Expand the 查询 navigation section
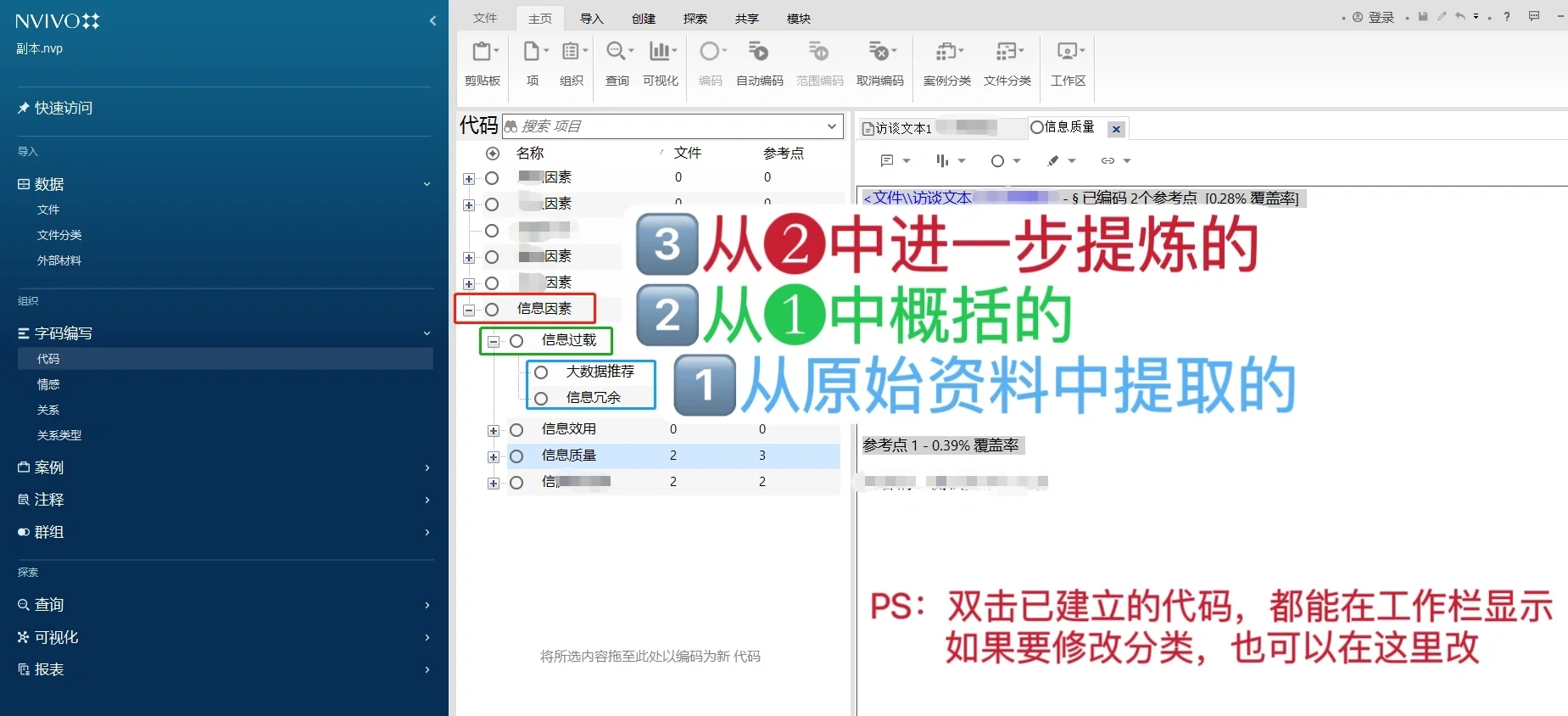Screen dimensions: 1568x716 tap(427, 605)
